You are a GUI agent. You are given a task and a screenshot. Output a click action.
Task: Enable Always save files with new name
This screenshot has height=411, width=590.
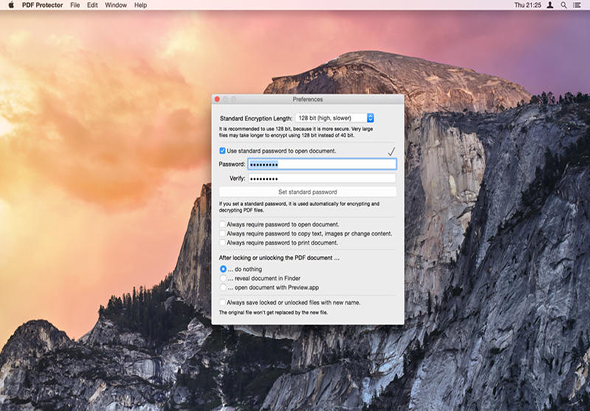222,302
